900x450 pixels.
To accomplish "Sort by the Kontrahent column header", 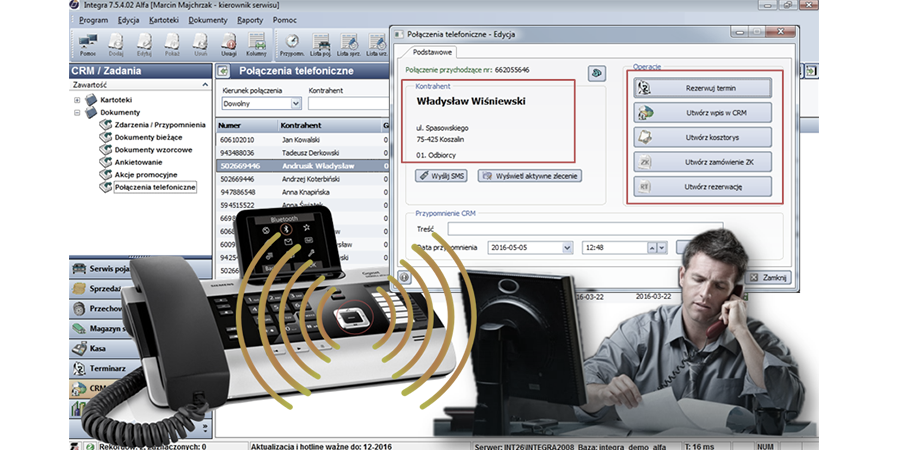I will click(x=329, y=125).
